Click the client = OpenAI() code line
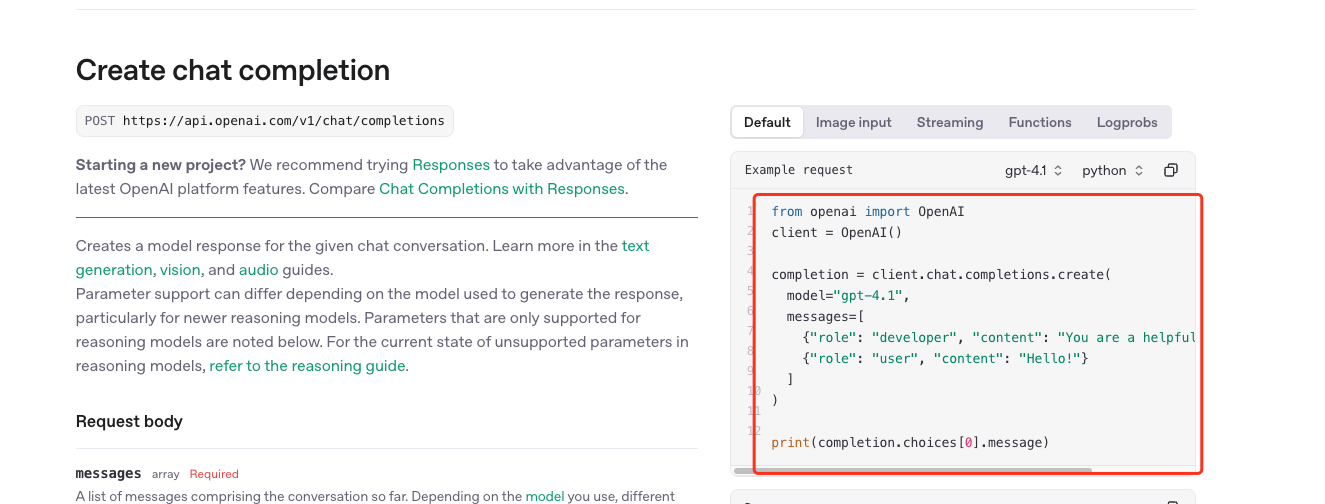1325x504 pixels. tap(837, 233)
